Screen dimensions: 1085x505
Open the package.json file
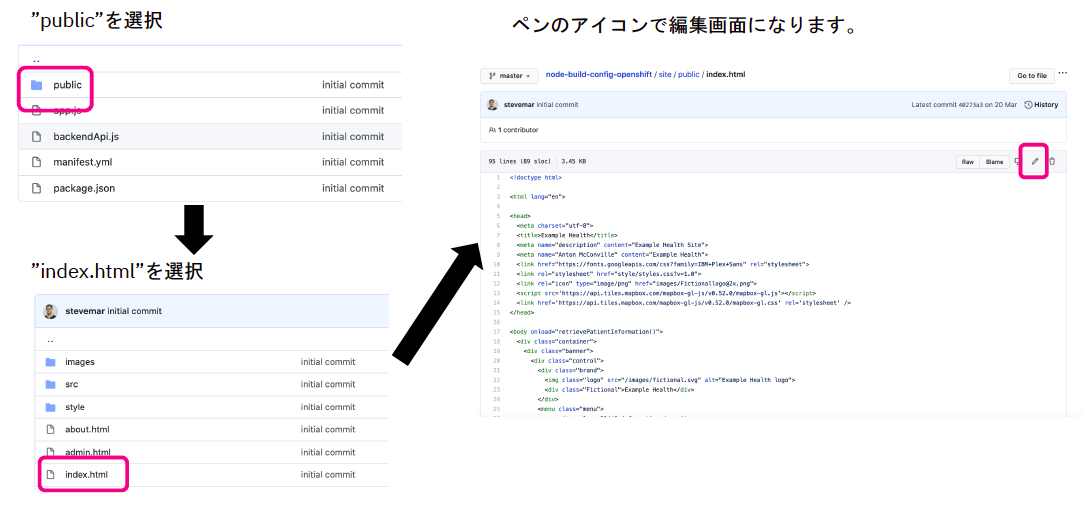point(84,188)
